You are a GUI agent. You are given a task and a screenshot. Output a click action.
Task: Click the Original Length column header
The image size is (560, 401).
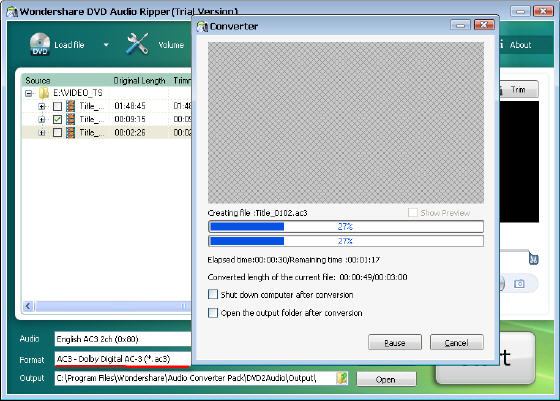pos(140,81)
